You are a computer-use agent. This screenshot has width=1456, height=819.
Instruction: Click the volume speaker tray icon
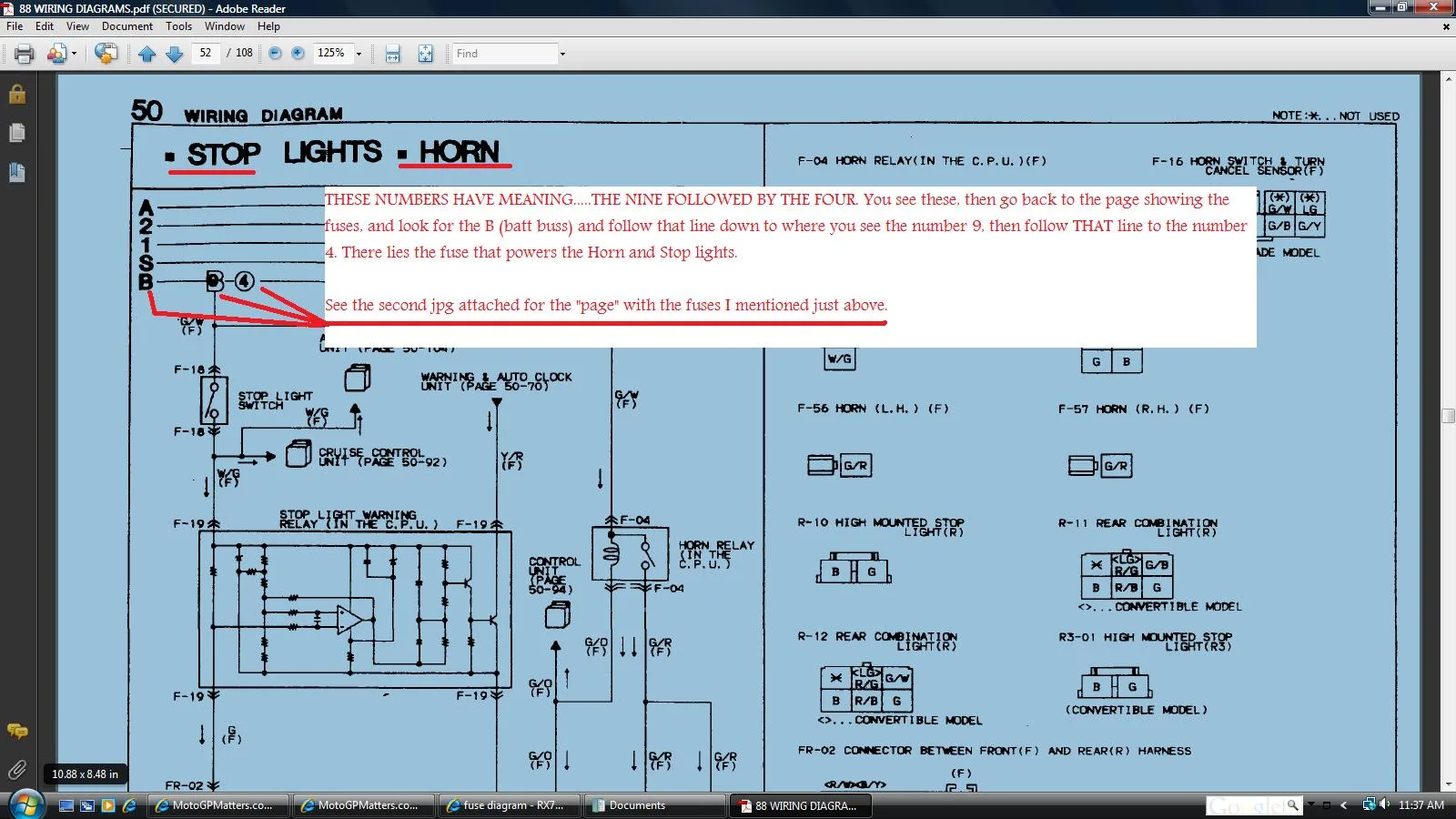[1384, 804]
